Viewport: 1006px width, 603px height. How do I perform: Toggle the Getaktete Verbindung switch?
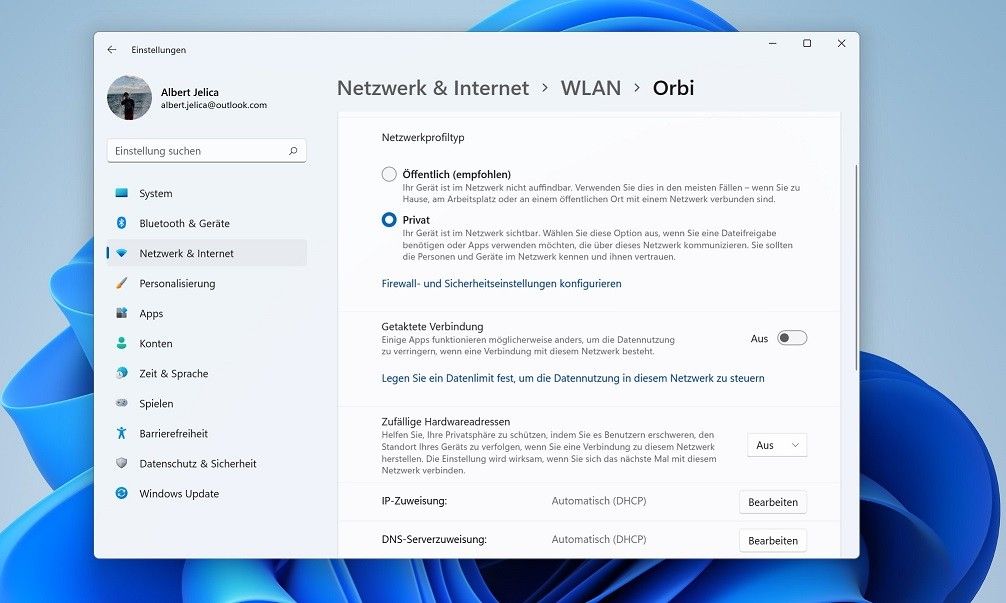point(792,338)
